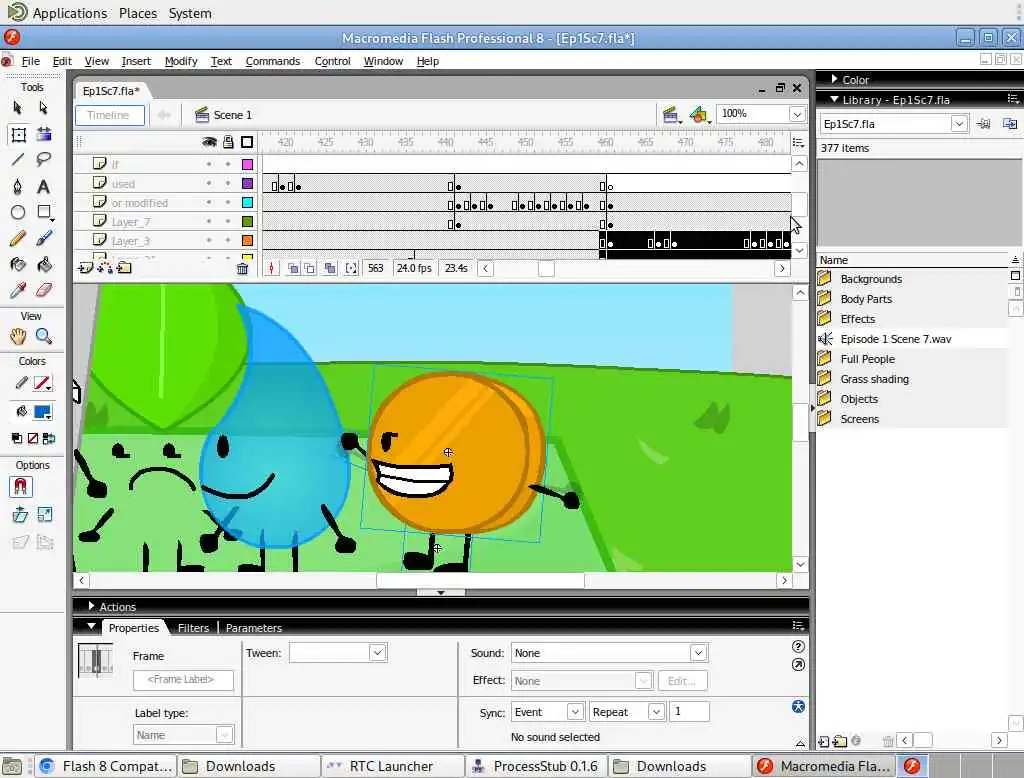Switch to the Filters tab
This screenshot has height=778, width=1024.
coord(193,628)
